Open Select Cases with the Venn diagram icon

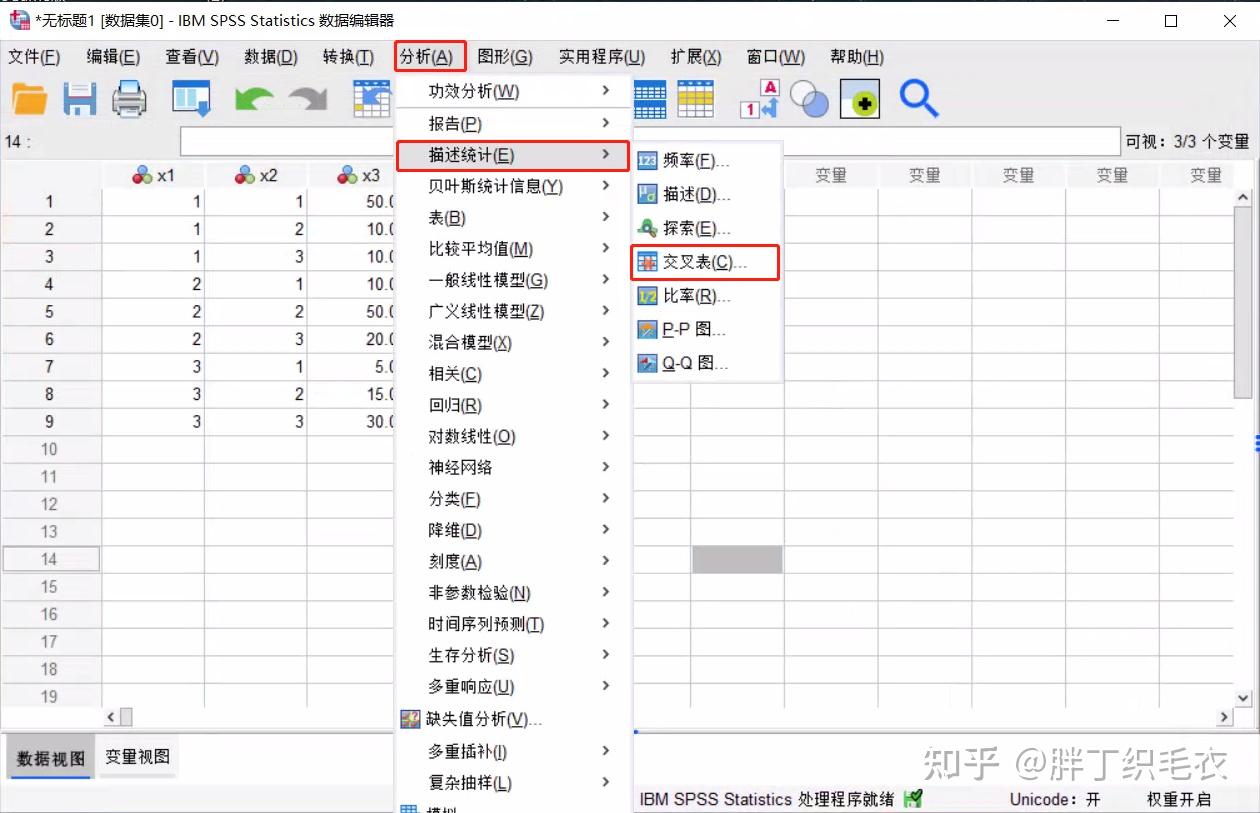pyautogui.click(x=808, y=99)
